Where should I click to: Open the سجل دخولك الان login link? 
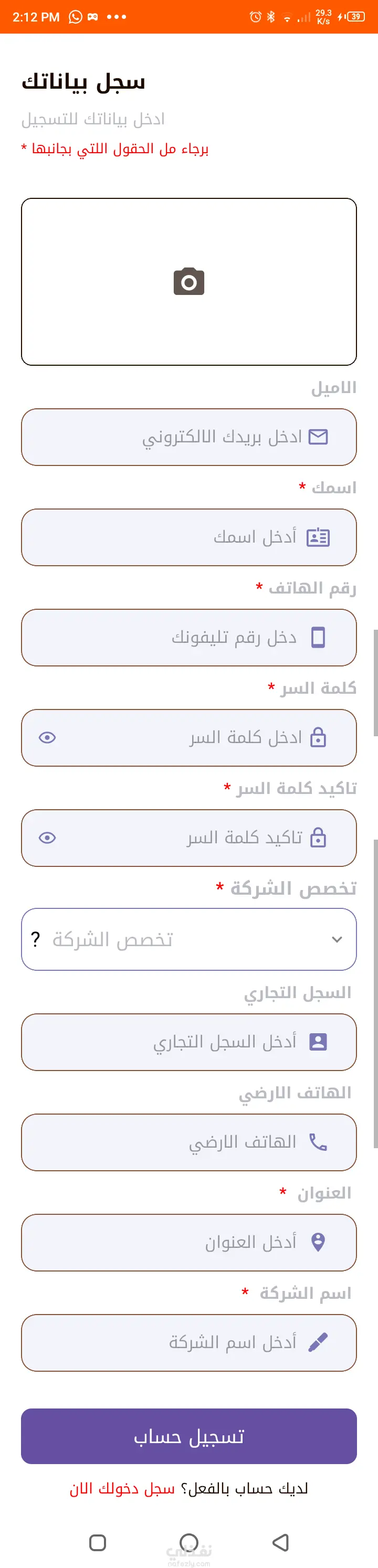[122, 1488]
